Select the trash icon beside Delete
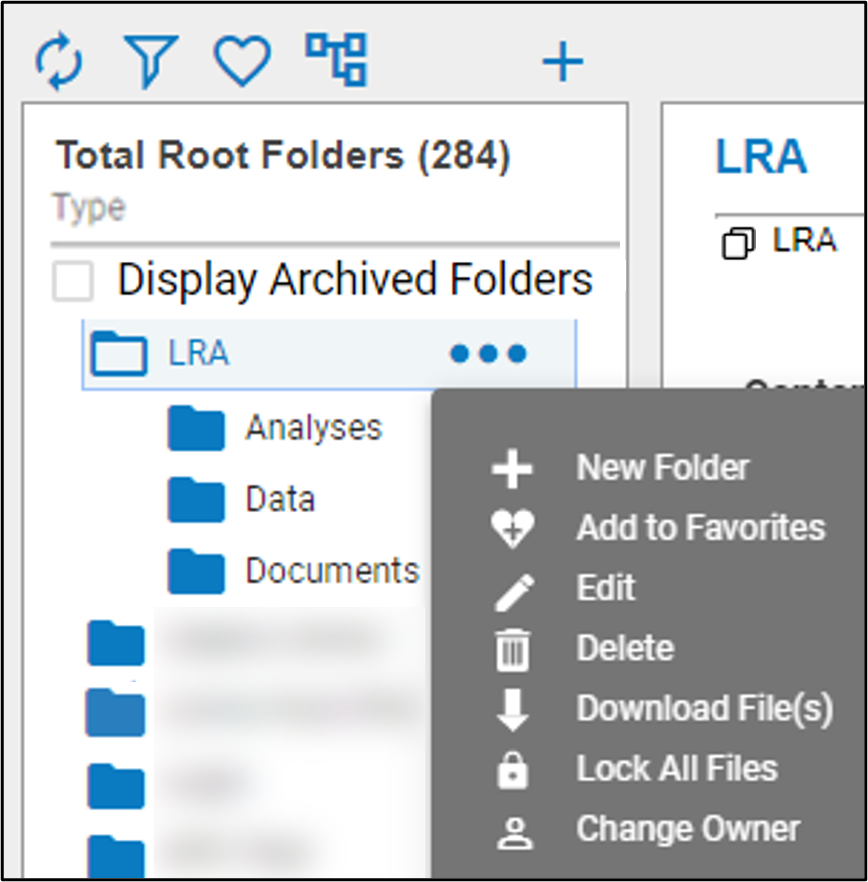 pos(512,648)
